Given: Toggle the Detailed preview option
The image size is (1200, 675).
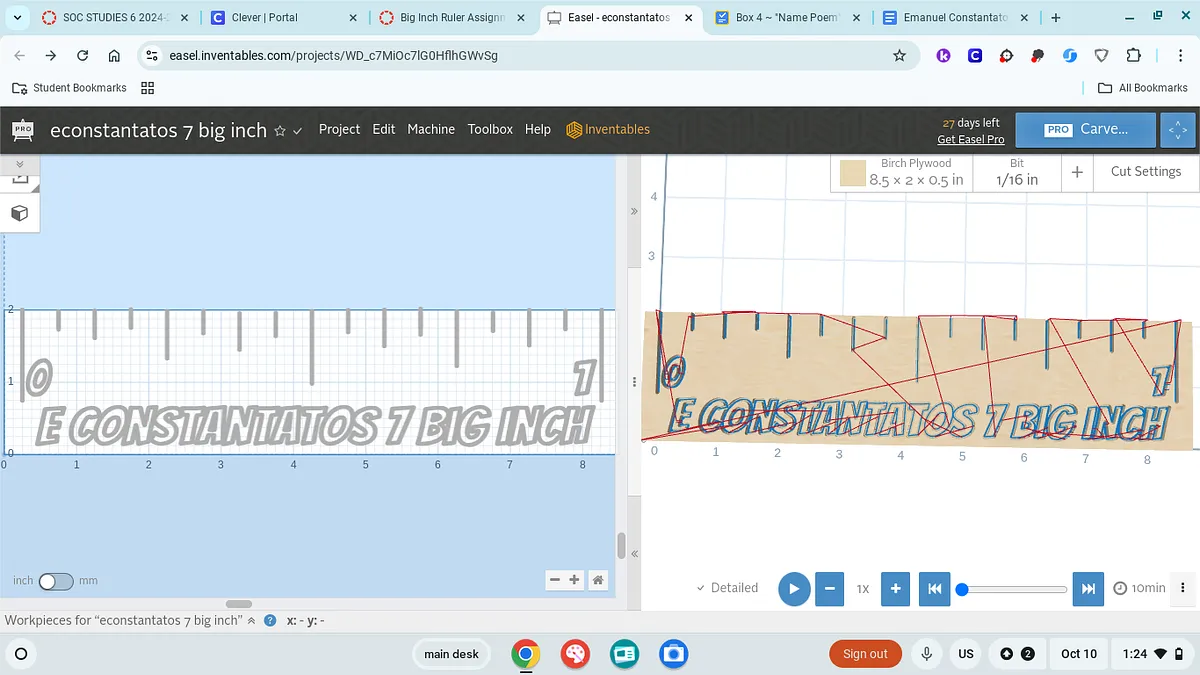Looking at the screenshot, I should pyautogui.click(x=727, y=588).
